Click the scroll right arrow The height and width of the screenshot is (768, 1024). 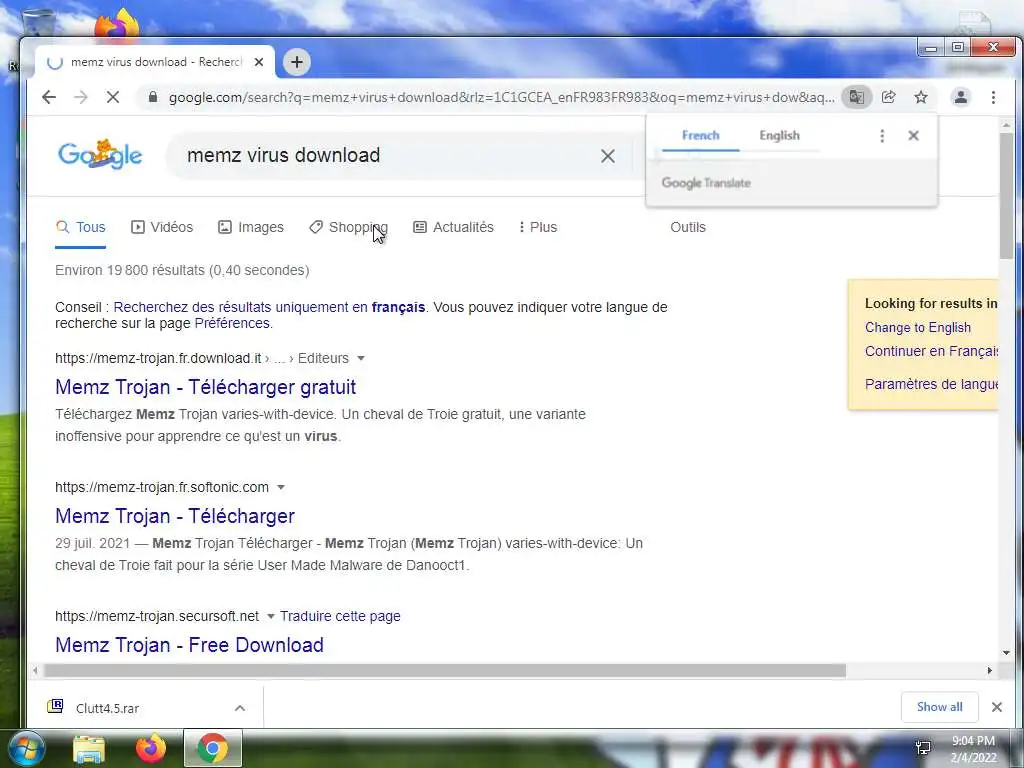[x=989, y=671]
